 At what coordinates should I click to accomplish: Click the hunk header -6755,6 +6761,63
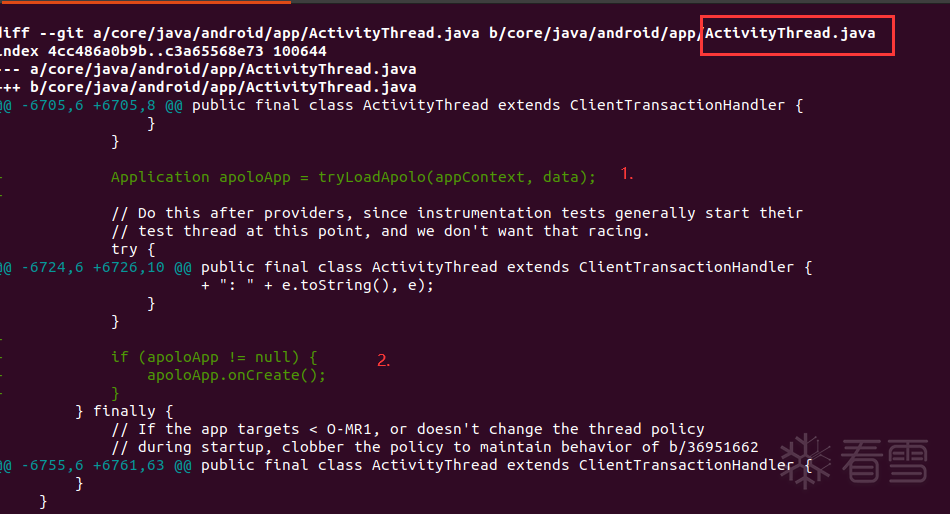tap(93, 465)
